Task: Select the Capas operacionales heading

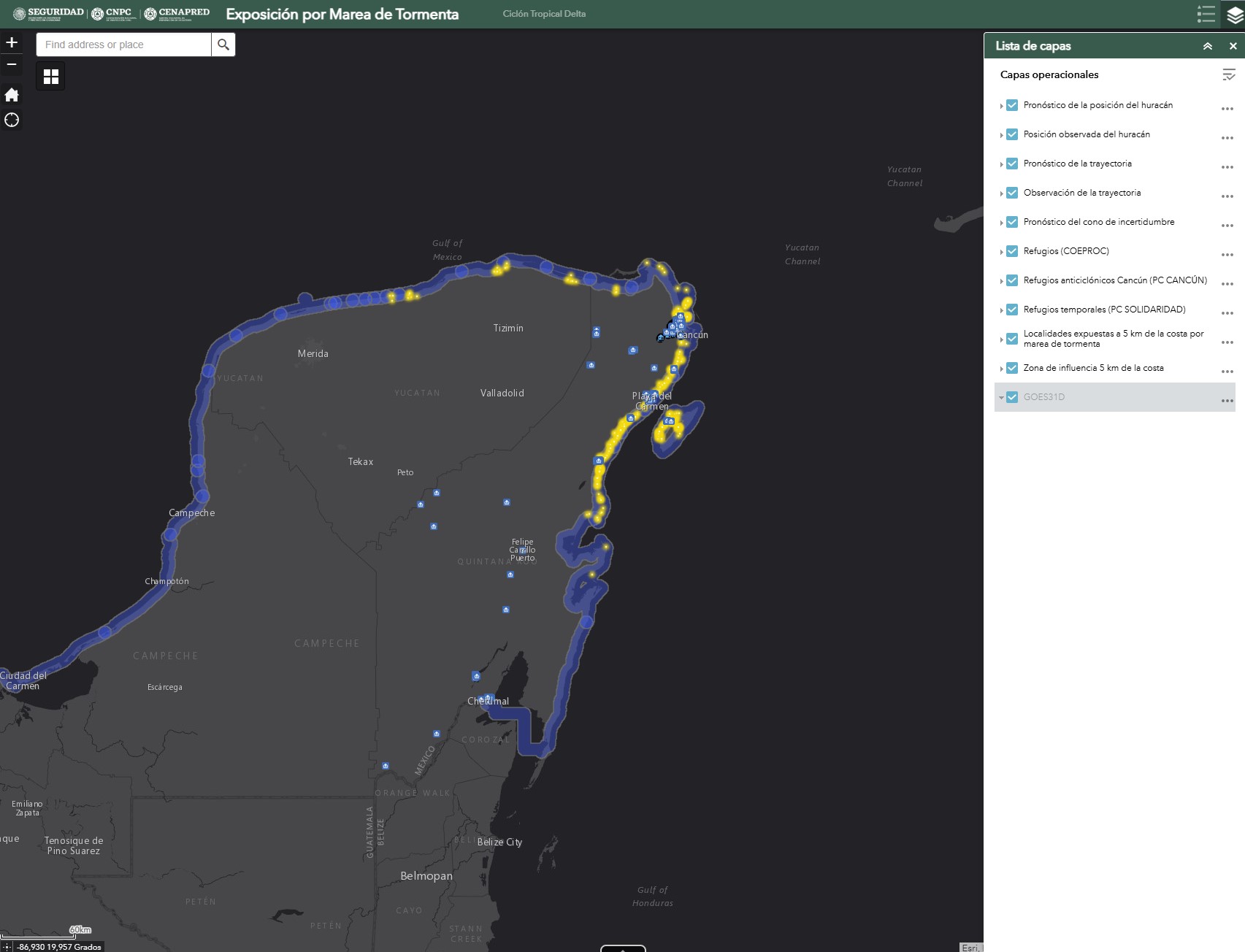Action: coord(1049,74)
